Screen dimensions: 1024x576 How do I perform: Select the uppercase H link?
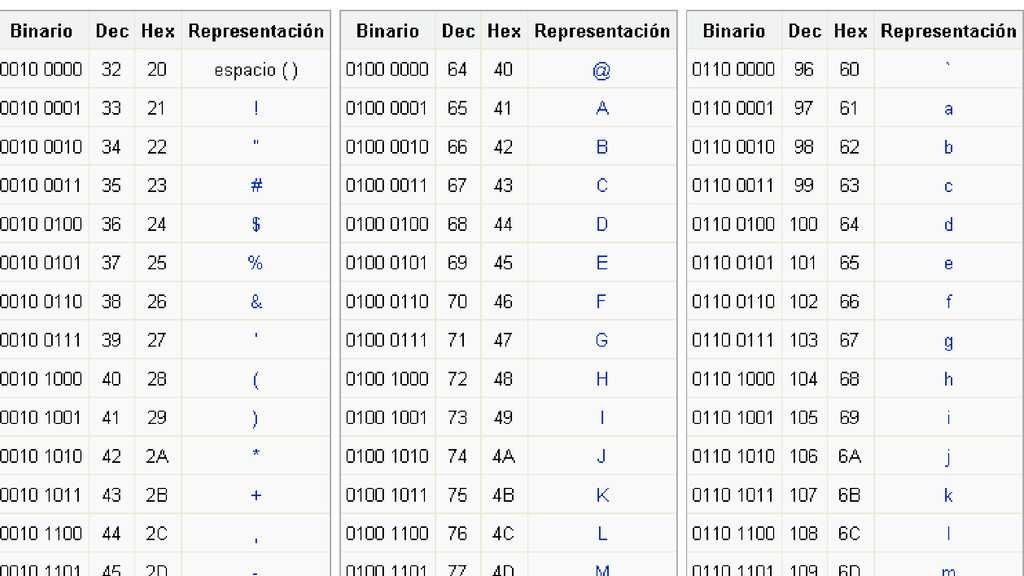pos(602,379)
